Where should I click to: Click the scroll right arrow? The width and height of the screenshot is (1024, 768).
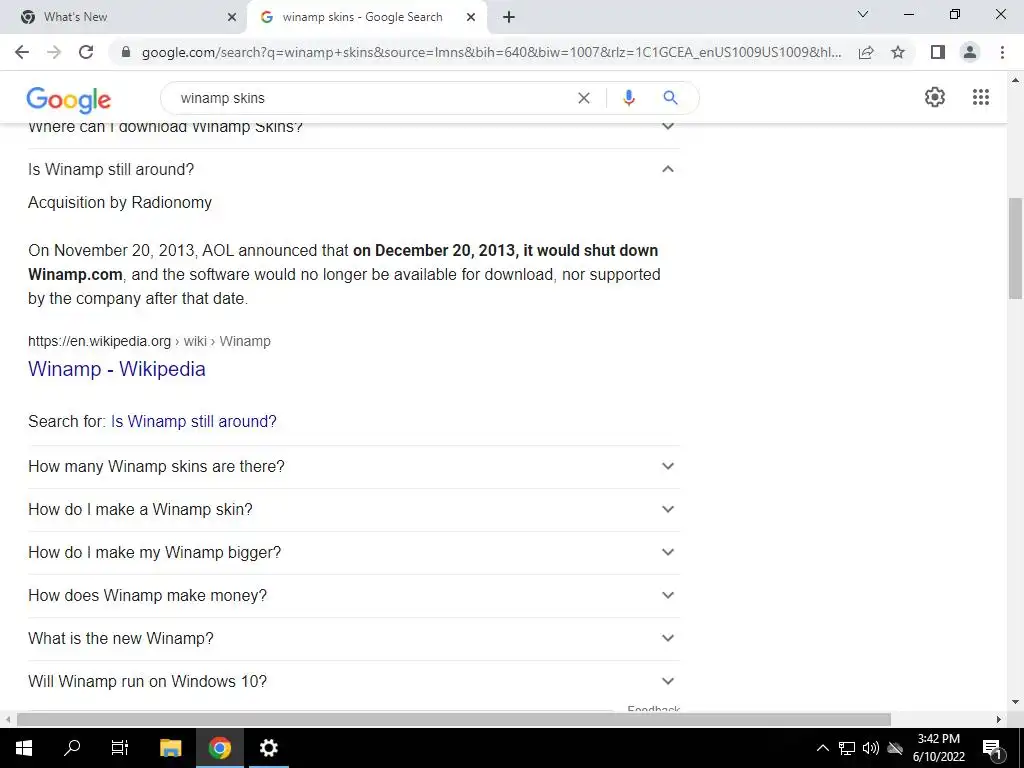(999, 720)
